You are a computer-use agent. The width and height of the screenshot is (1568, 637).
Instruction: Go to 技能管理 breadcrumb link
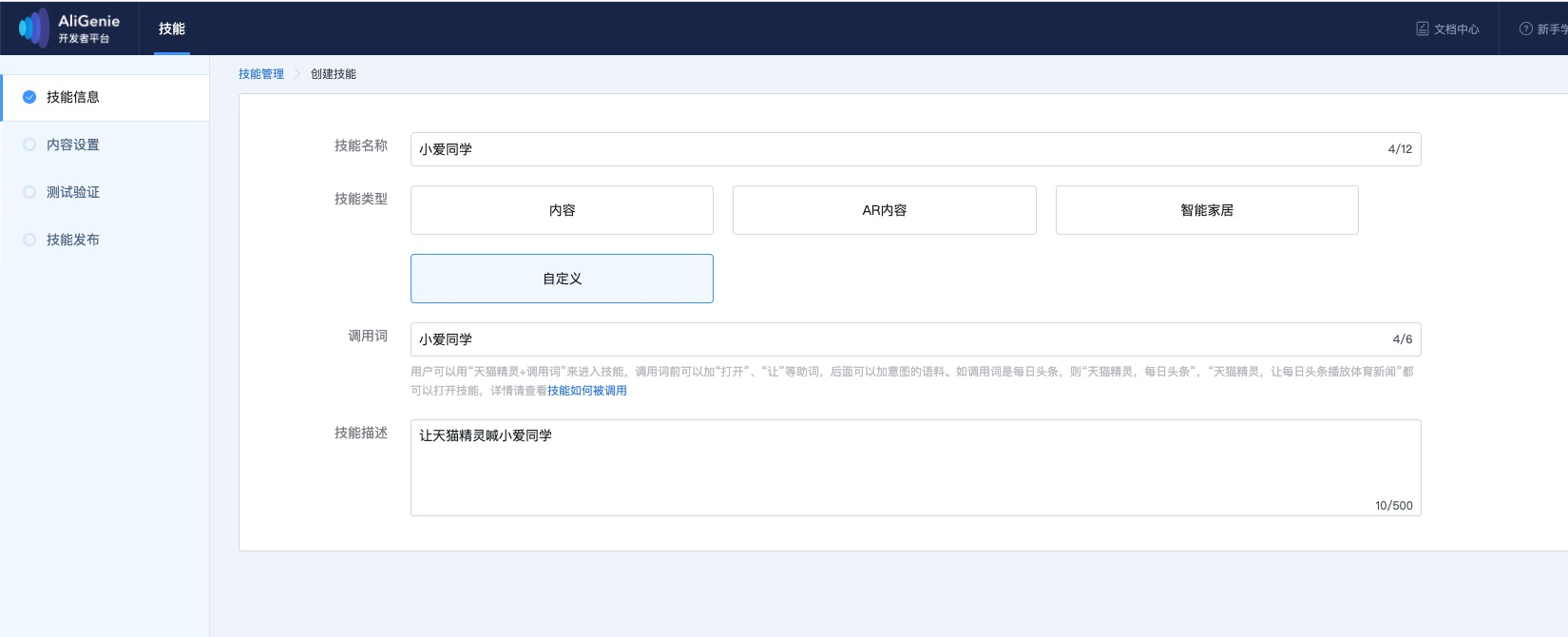[261, 74]
